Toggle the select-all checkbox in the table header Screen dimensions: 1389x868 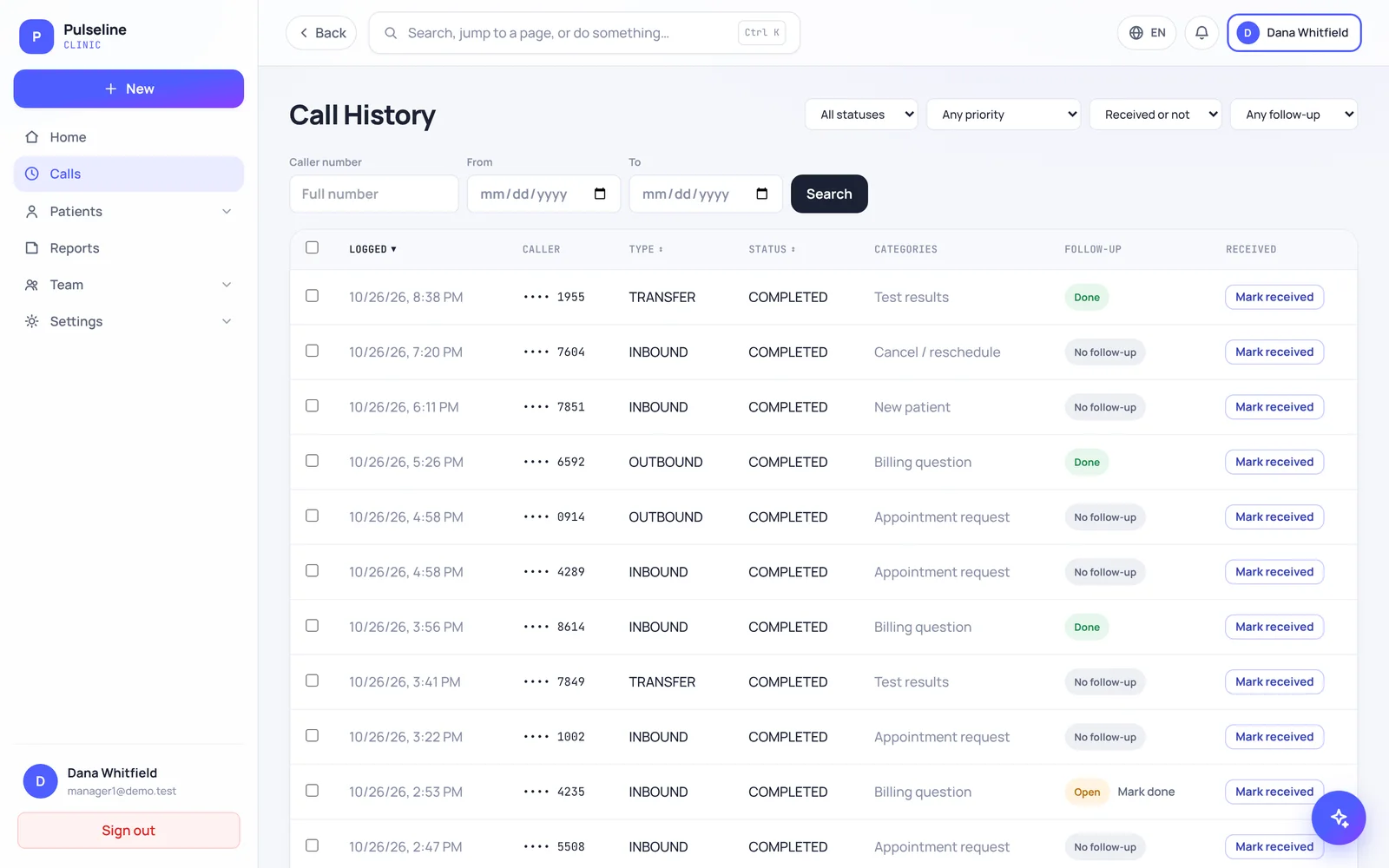(313, 247)
